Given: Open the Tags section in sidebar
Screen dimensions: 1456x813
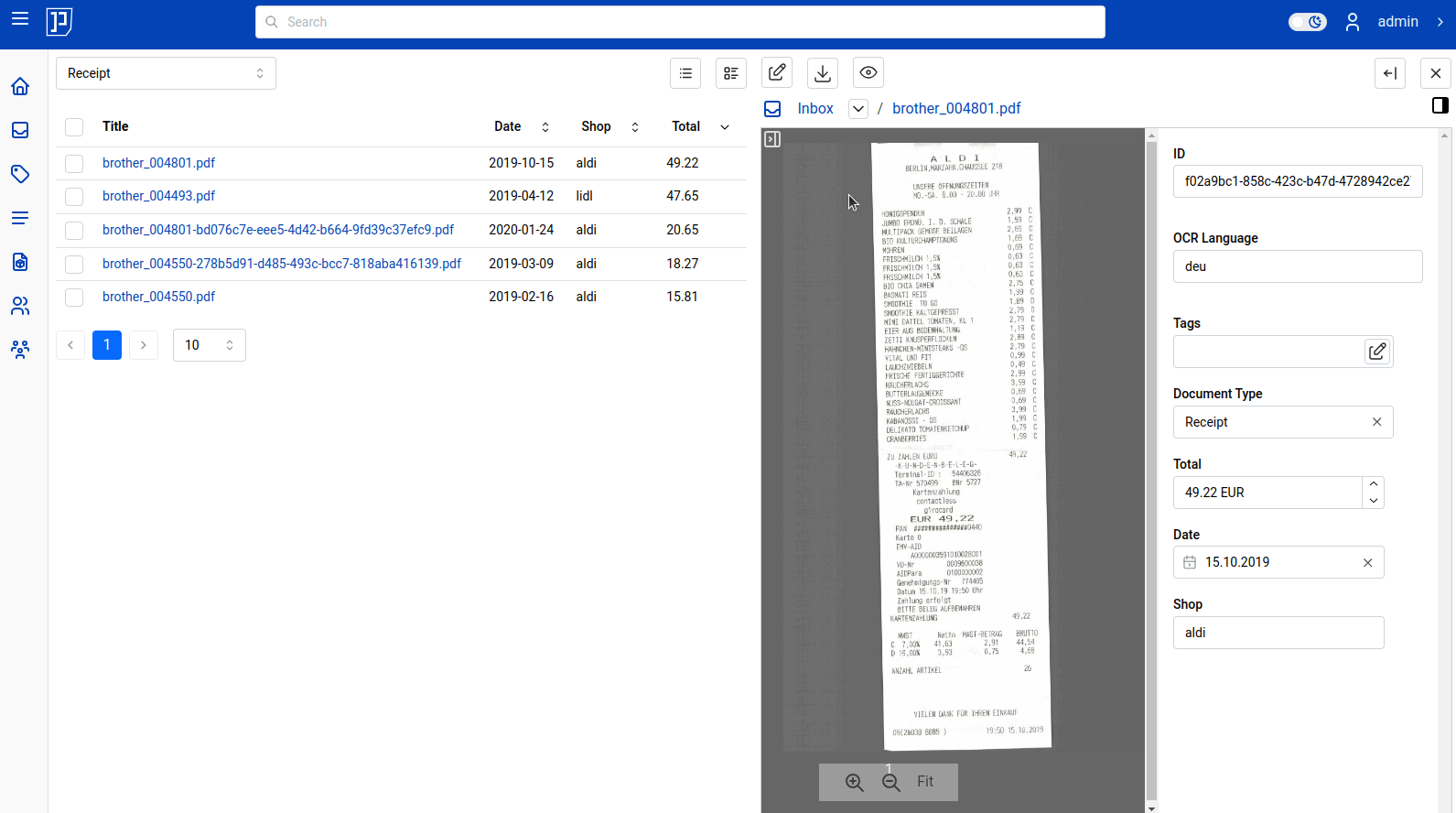Looking at the screenshot, I should (20, 174).
